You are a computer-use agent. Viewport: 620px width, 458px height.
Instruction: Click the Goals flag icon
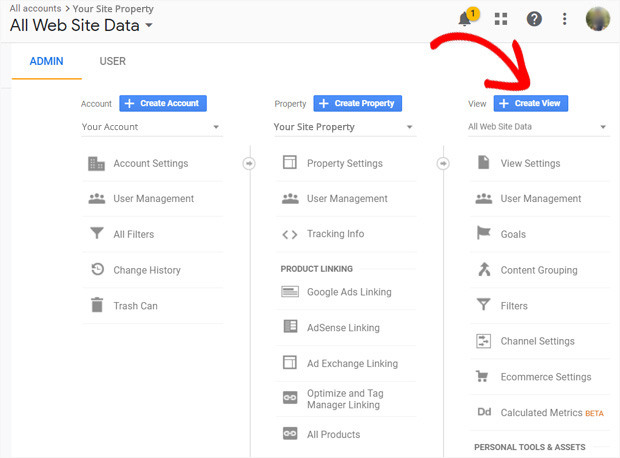484,234
